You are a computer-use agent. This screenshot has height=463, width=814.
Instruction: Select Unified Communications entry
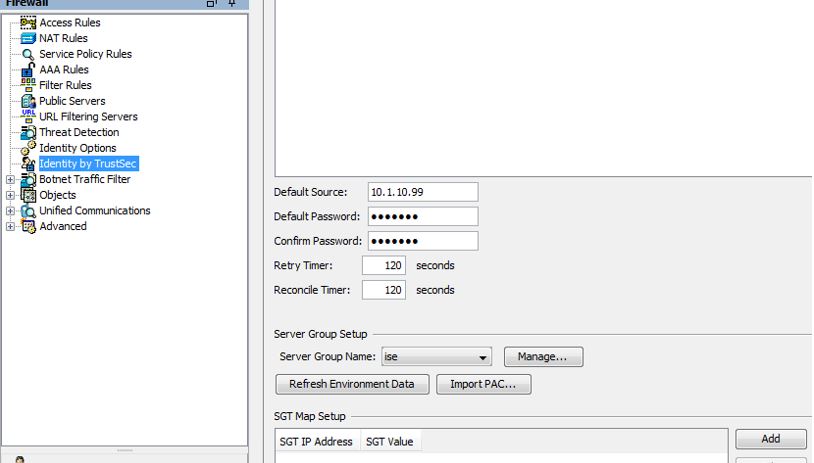click(94, 211)
